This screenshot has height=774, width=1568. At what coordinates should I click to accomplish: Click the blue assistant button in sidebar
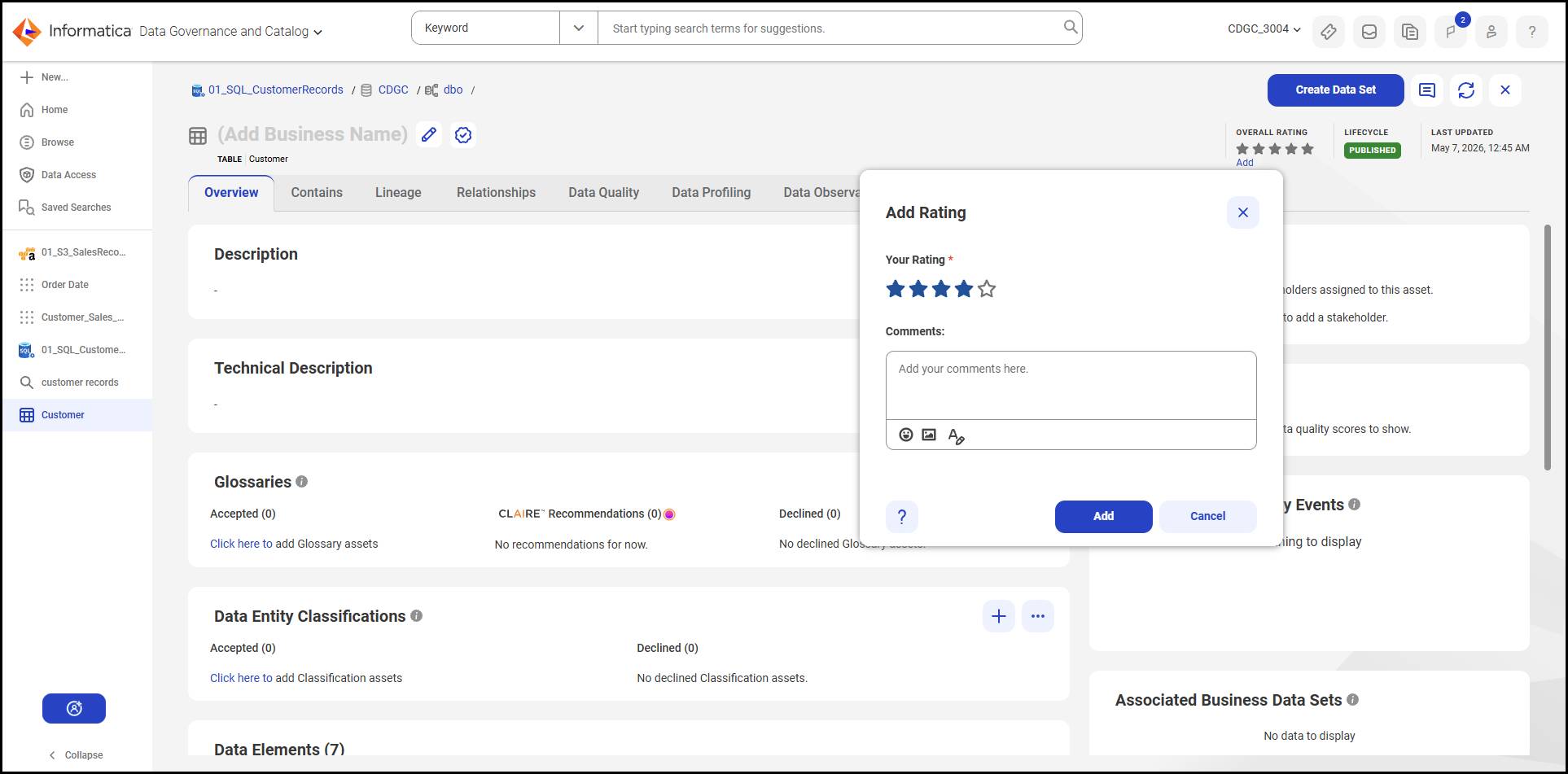pyautogui.click(x=74, y=708)
